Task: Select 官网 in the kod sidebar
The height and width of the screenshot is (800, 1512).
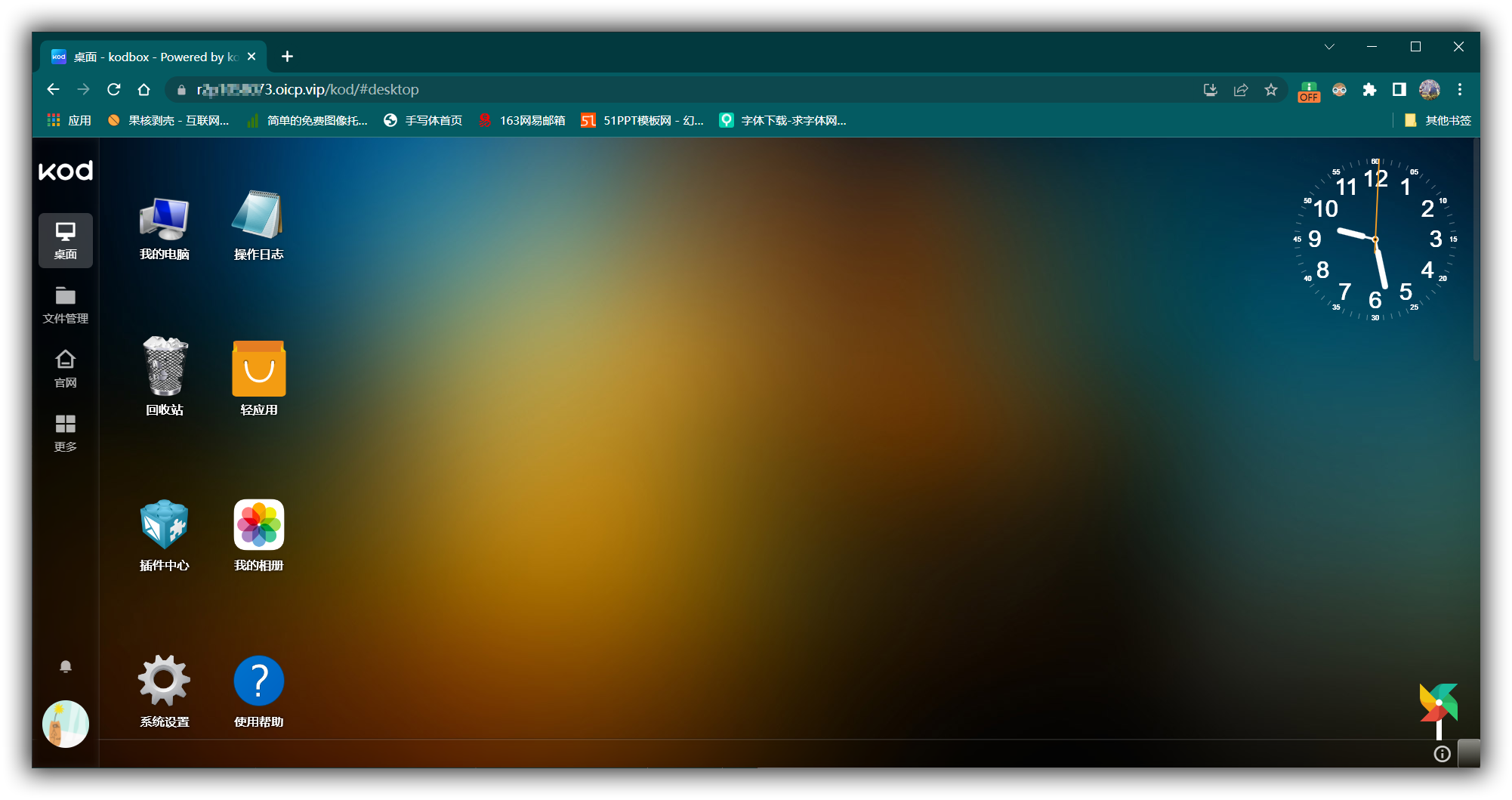Action: (66, 369)
